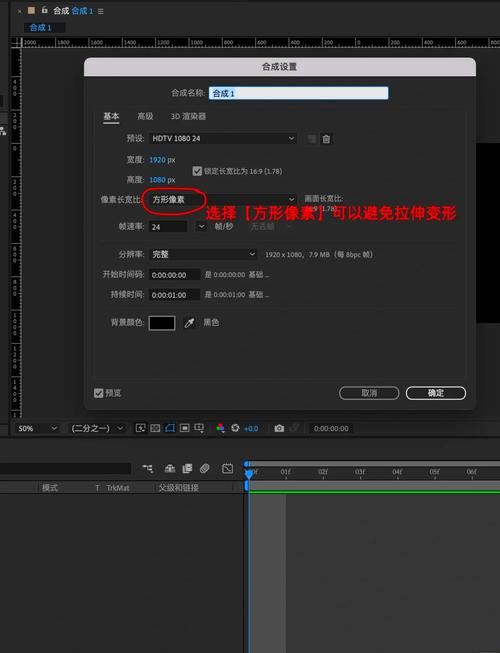Switch to the 高级 tab
Viewport: 500px width, 653px height.
click(x=145, y=116)
